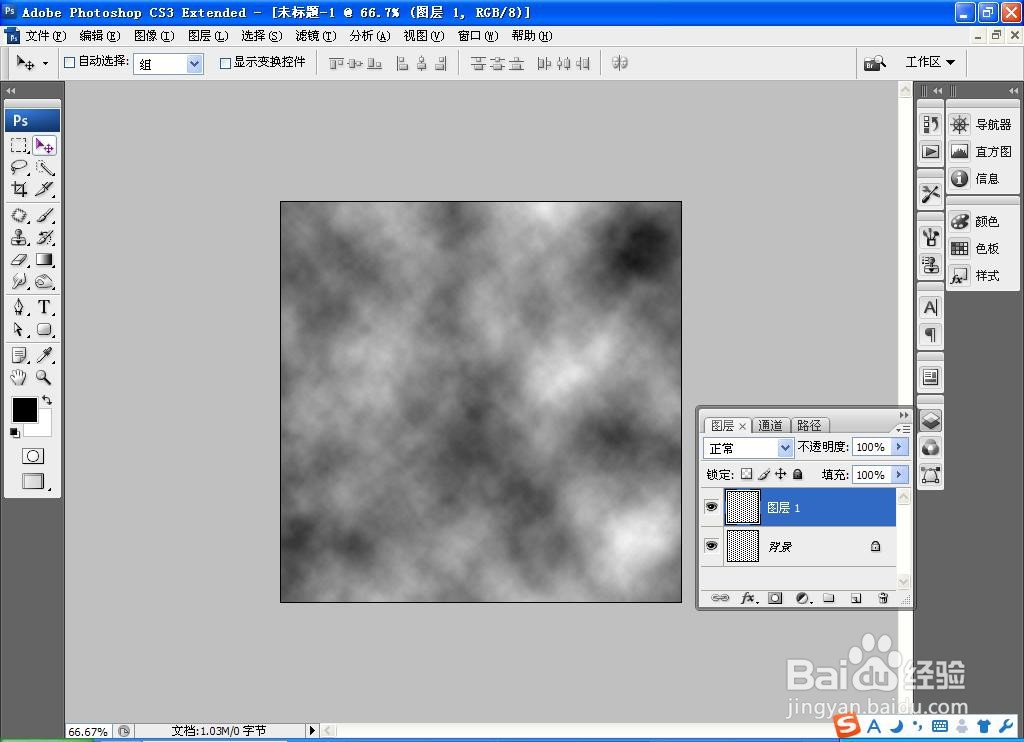This screenshot has height=742, width=1024.
Task: Toggle lock transparent pixels
Action: [x=746, y=474]
